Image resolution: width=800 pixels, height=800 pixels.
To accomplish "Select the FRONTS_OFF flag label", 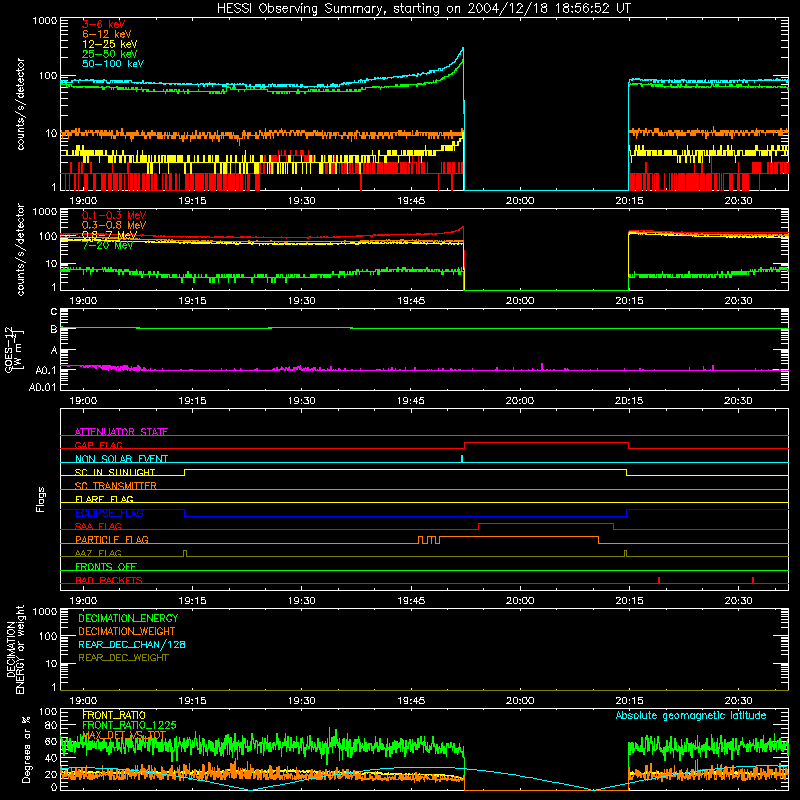I will point(106,566).
